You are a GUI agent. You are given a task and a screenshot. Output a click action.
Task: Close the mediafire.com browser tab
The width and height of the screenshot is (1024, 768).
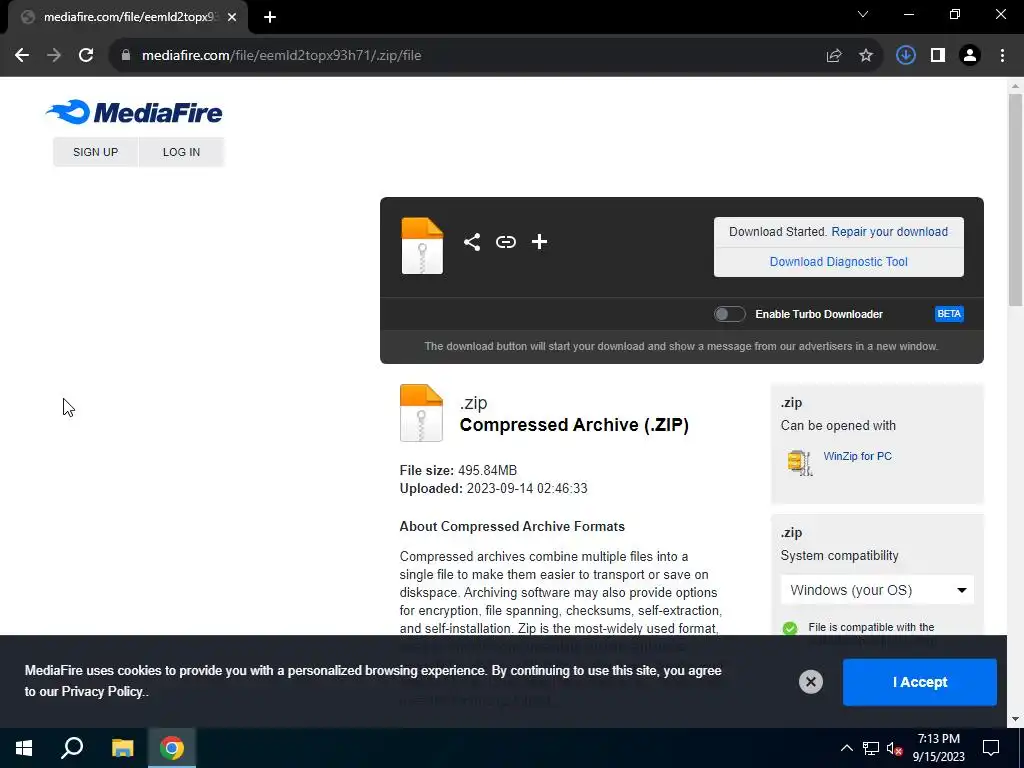[x=232, y=17]
